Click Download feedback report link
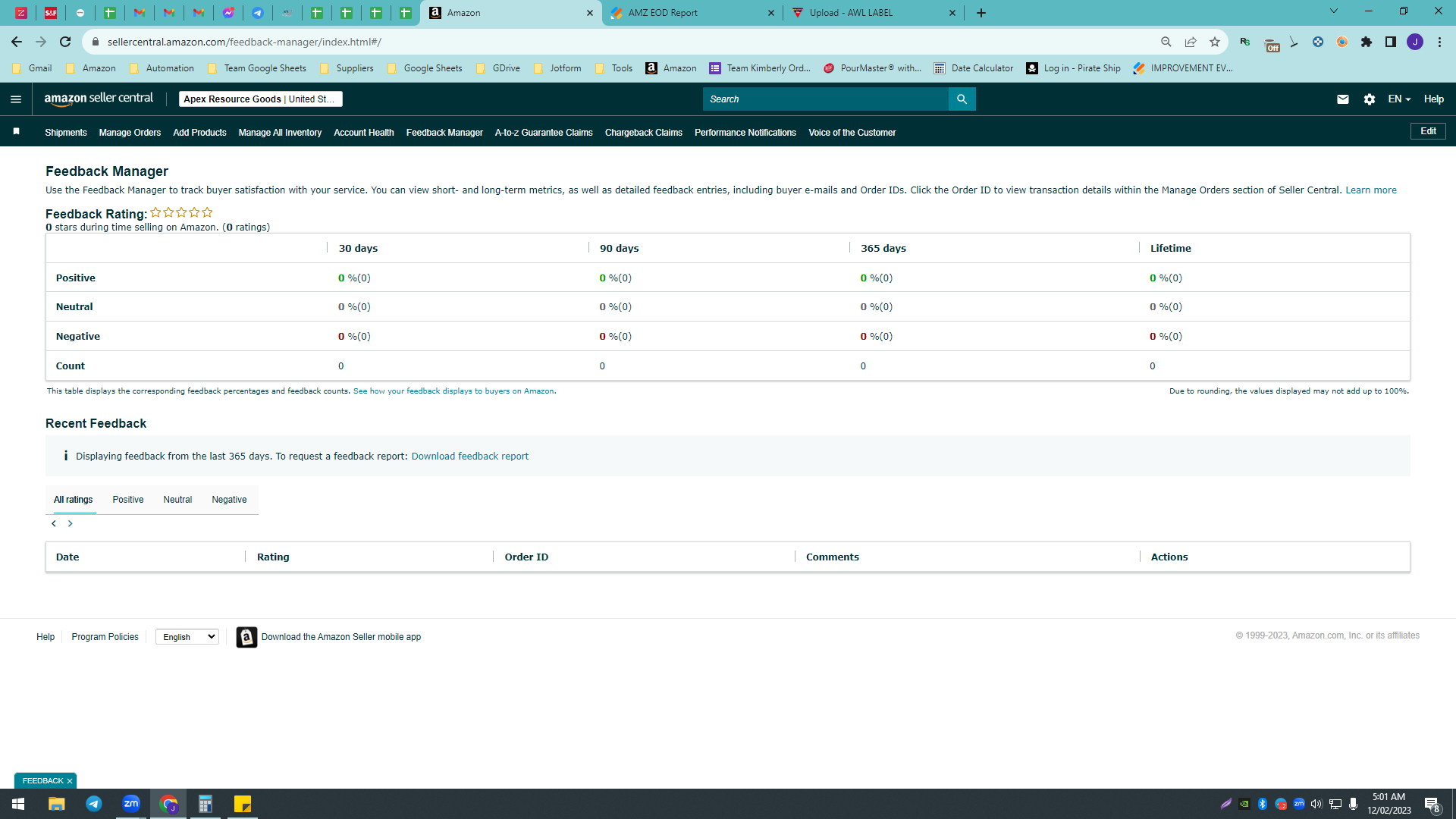1456x819 pixels. pos(470,457)
